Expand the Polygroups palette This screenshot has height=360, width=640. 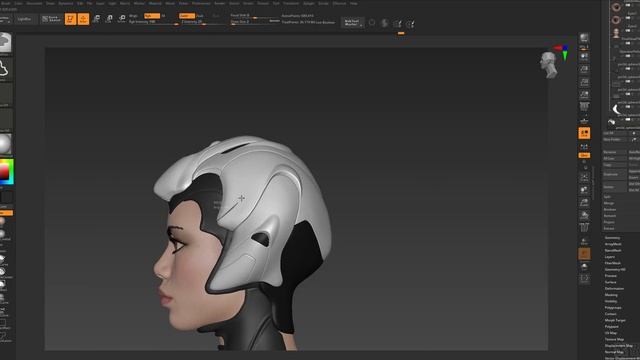(x=613, y=308)
